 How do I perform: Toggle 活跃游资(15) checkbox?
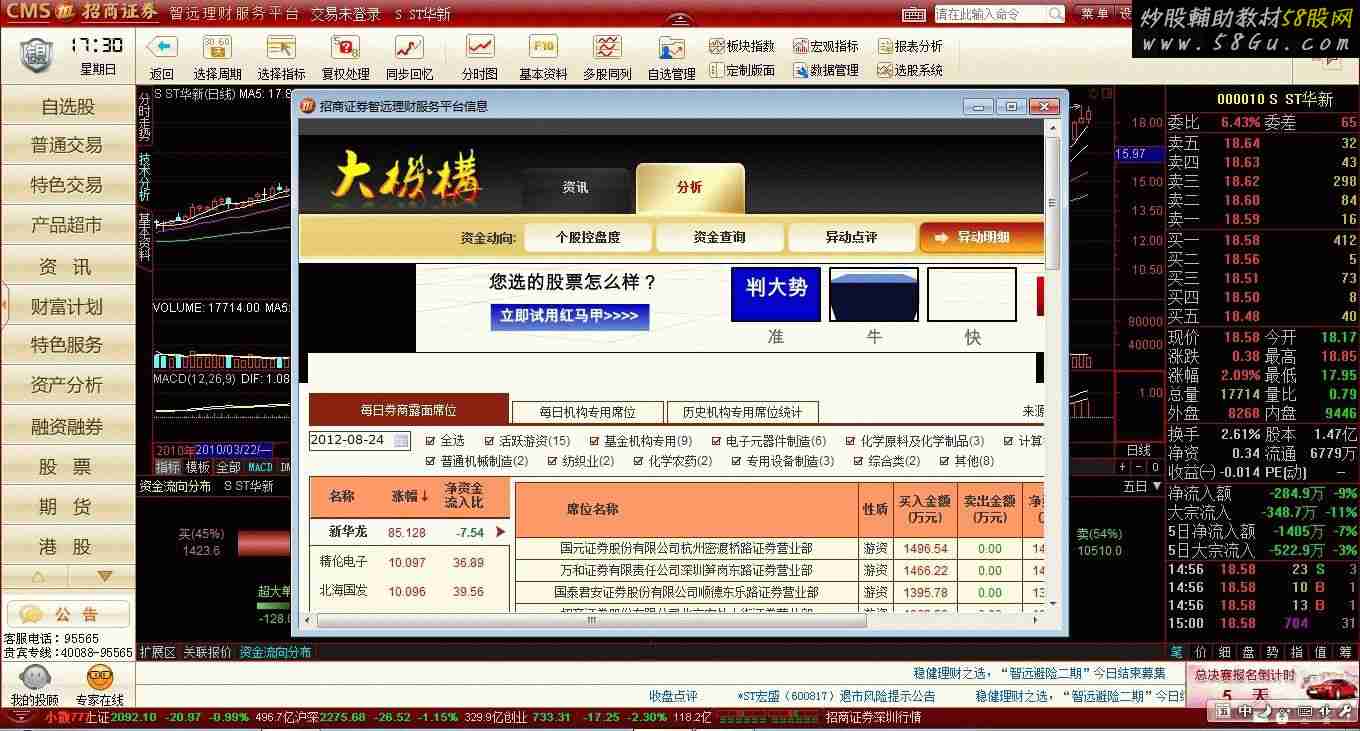tap(489, 441)
